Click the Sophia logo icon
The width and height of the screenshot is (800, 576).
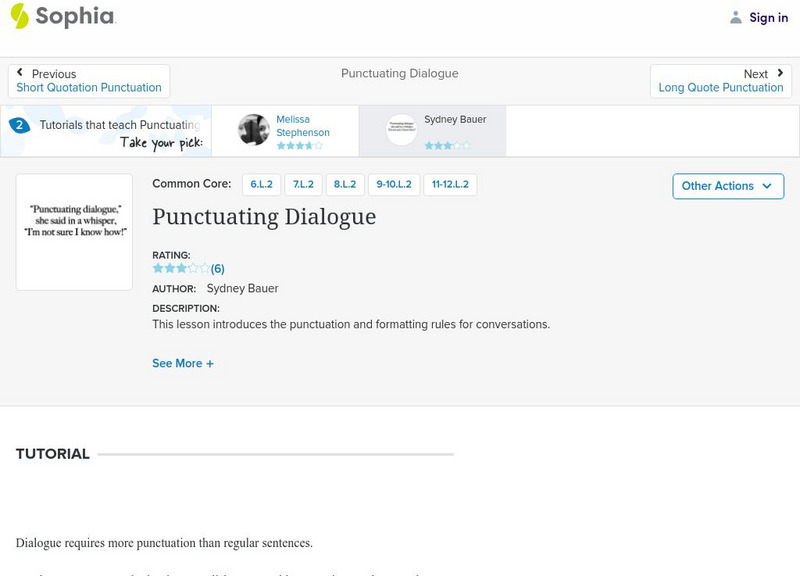pos(20,16)
